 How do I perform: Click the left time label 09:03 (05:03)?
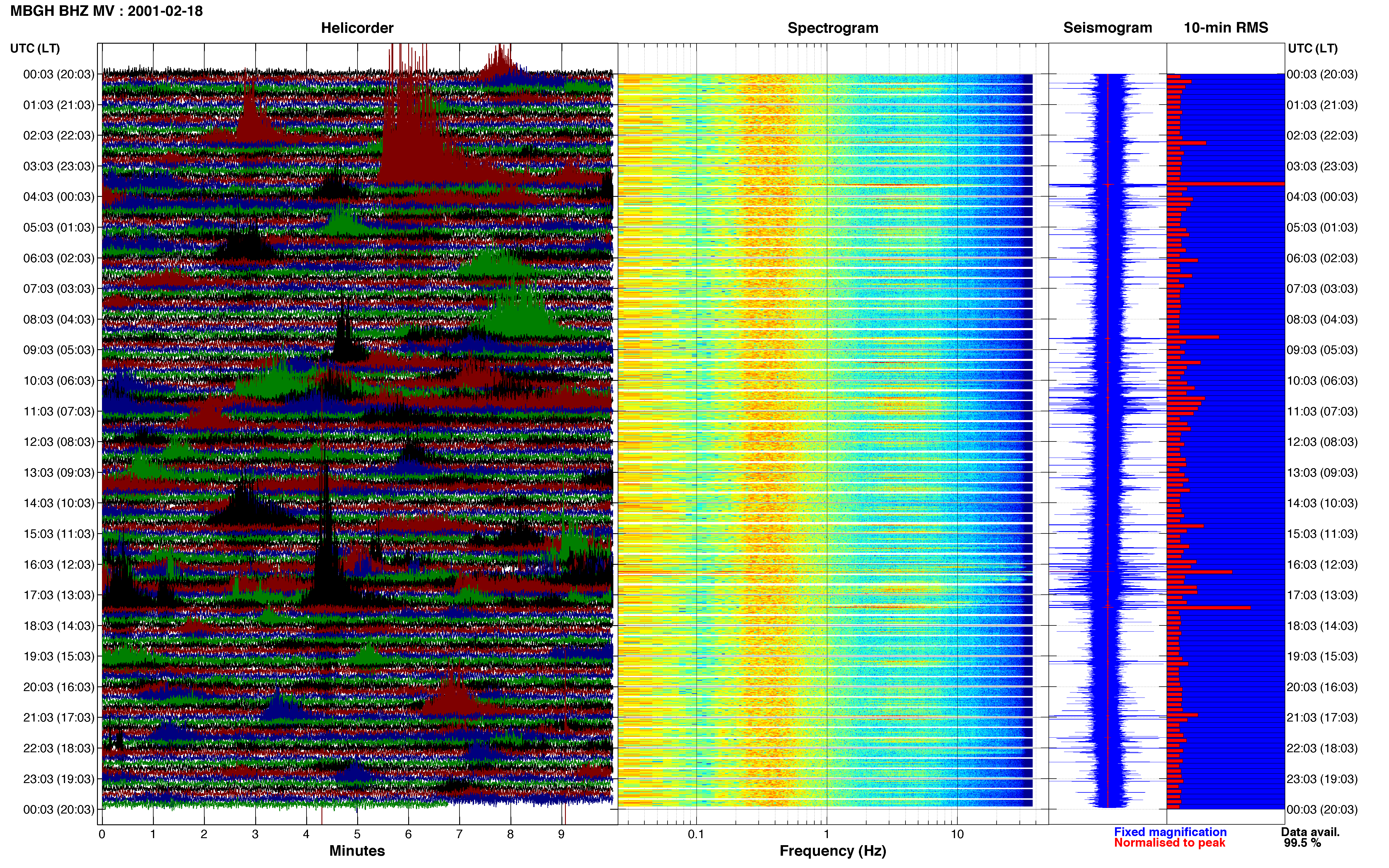point(59,350)
